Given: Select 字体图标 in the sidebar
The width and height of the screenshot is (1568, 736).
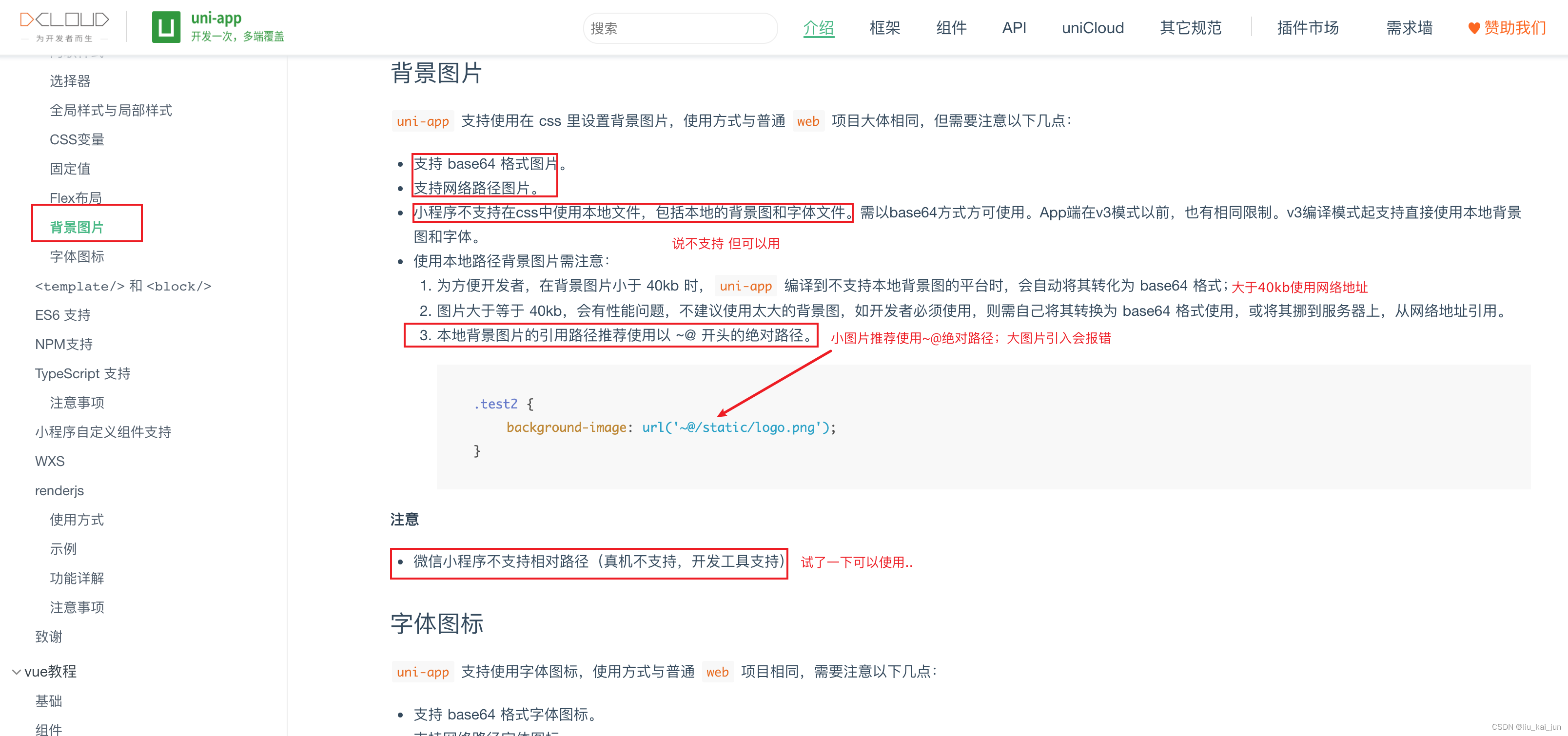Looking at the screenshot, I should pos(77,256).
